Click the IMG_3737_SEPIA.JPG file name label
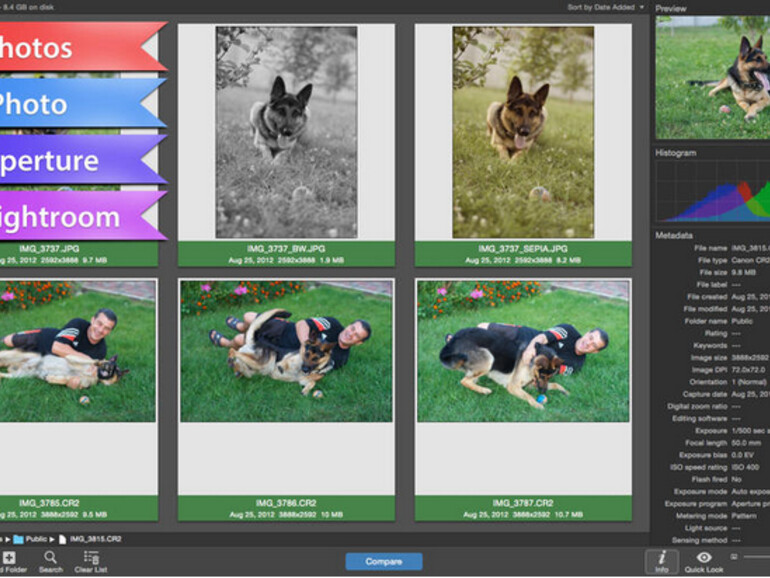770x578 pixels. coord(523,249)
